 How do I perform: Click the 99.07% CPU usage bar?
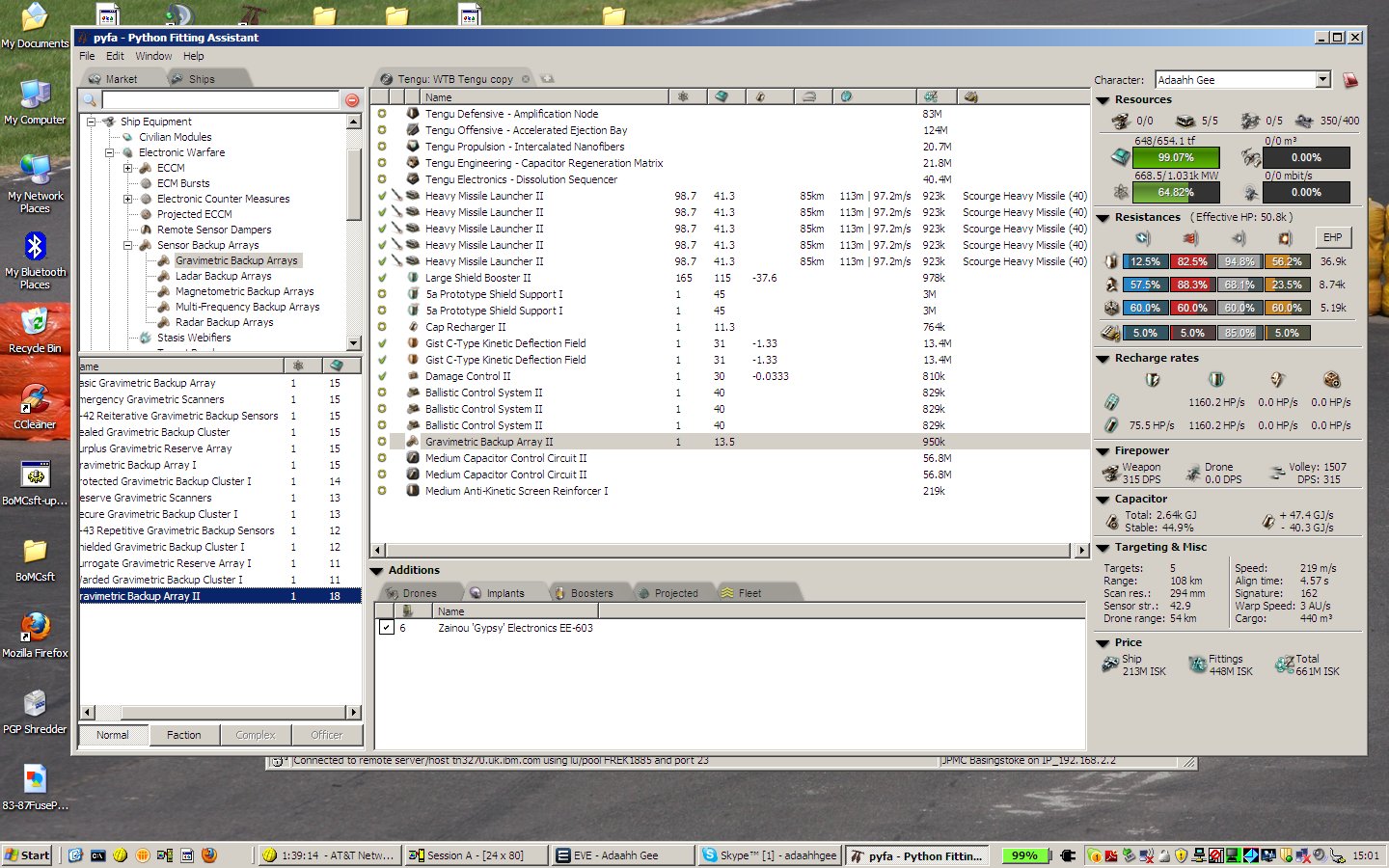tap(1175, 157)
